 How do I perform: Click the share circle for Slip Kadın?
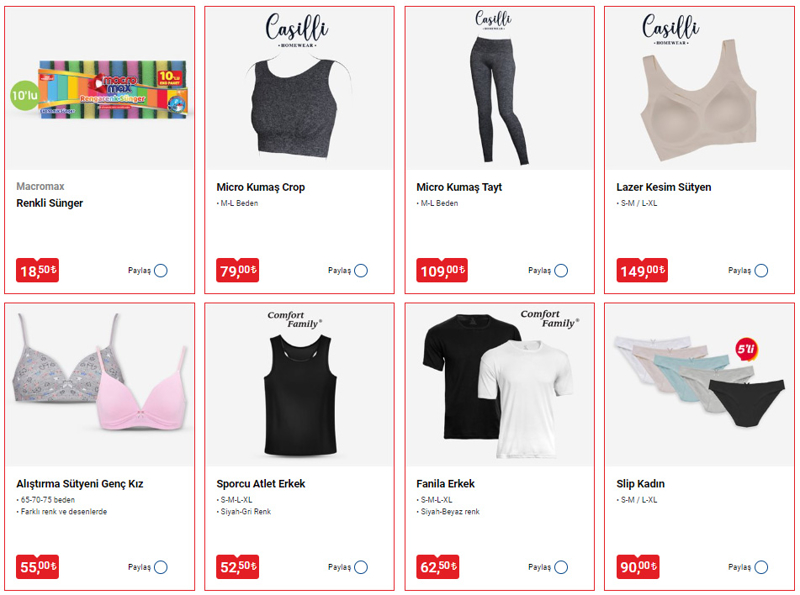[x=761, y=567]
